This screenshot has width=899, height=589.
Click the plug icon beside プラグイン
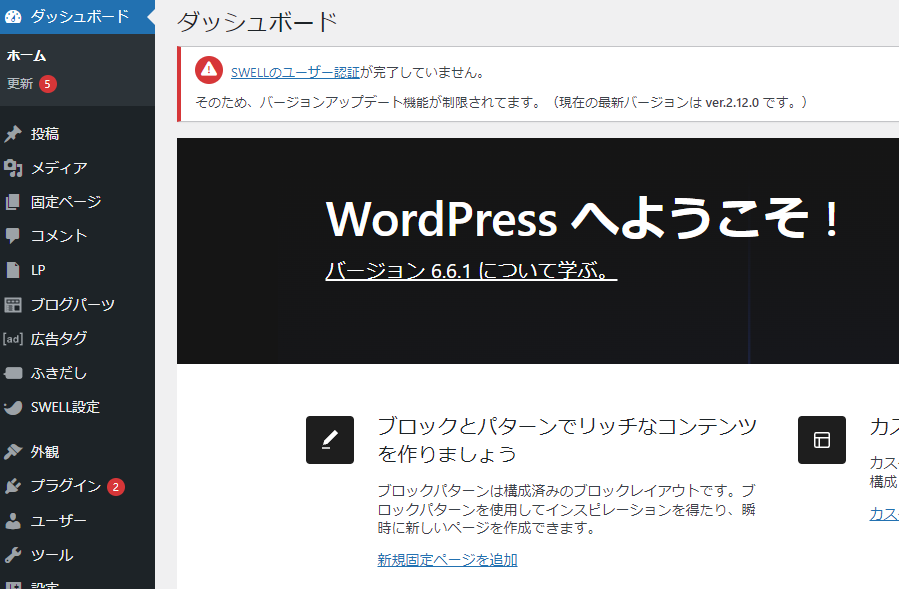click(13, 486)
